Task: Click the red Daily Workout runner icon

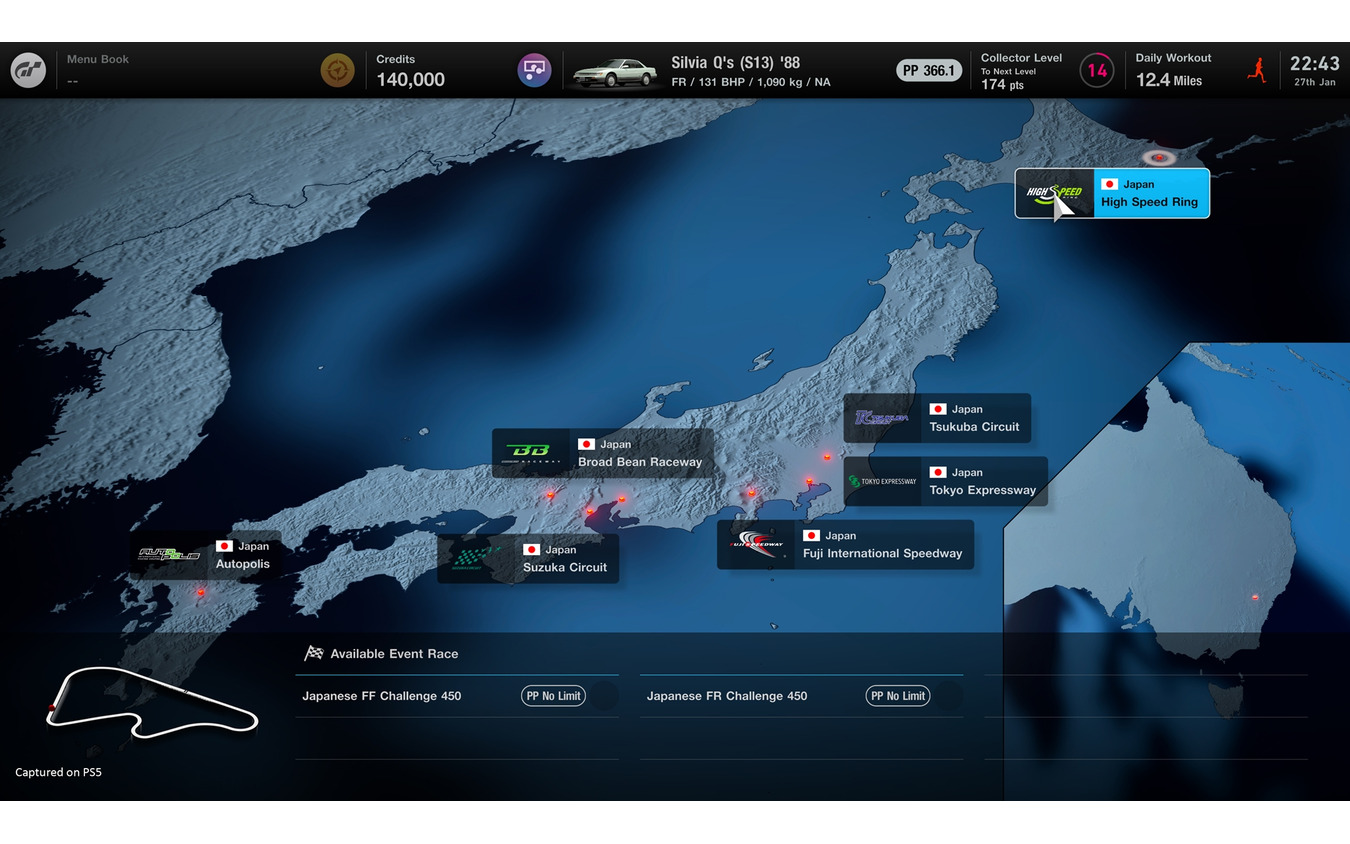Action: [x=1257, y=70]
